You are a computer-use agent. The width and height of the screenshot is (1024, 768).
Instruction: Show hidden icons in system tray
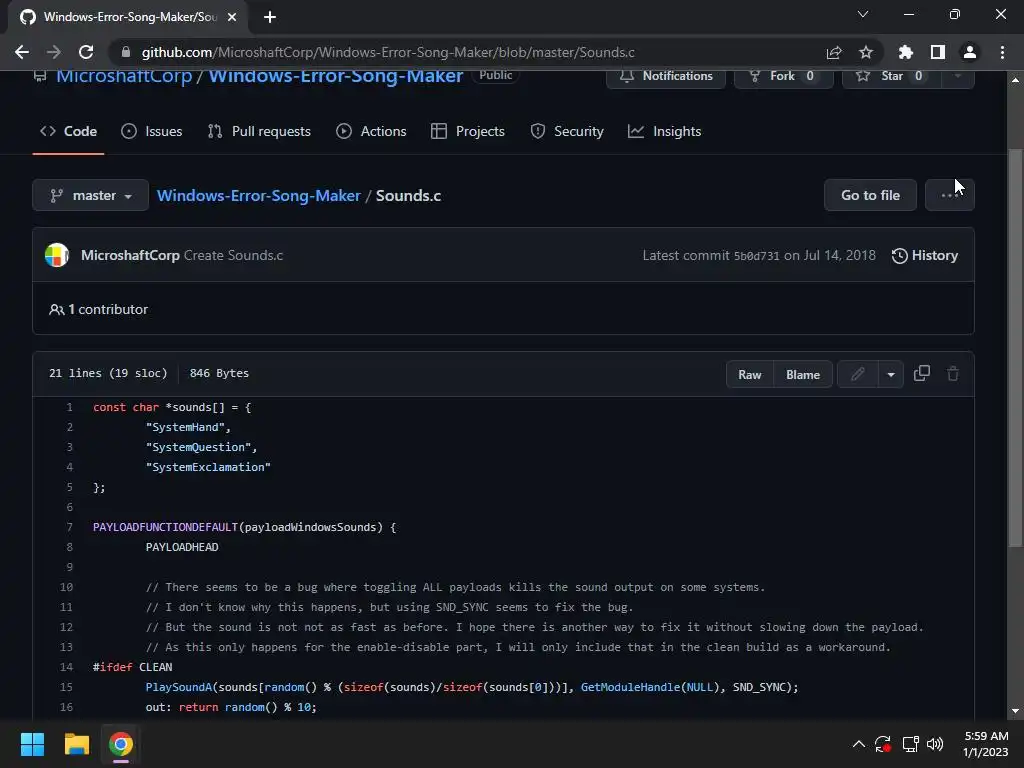[859, 744]
